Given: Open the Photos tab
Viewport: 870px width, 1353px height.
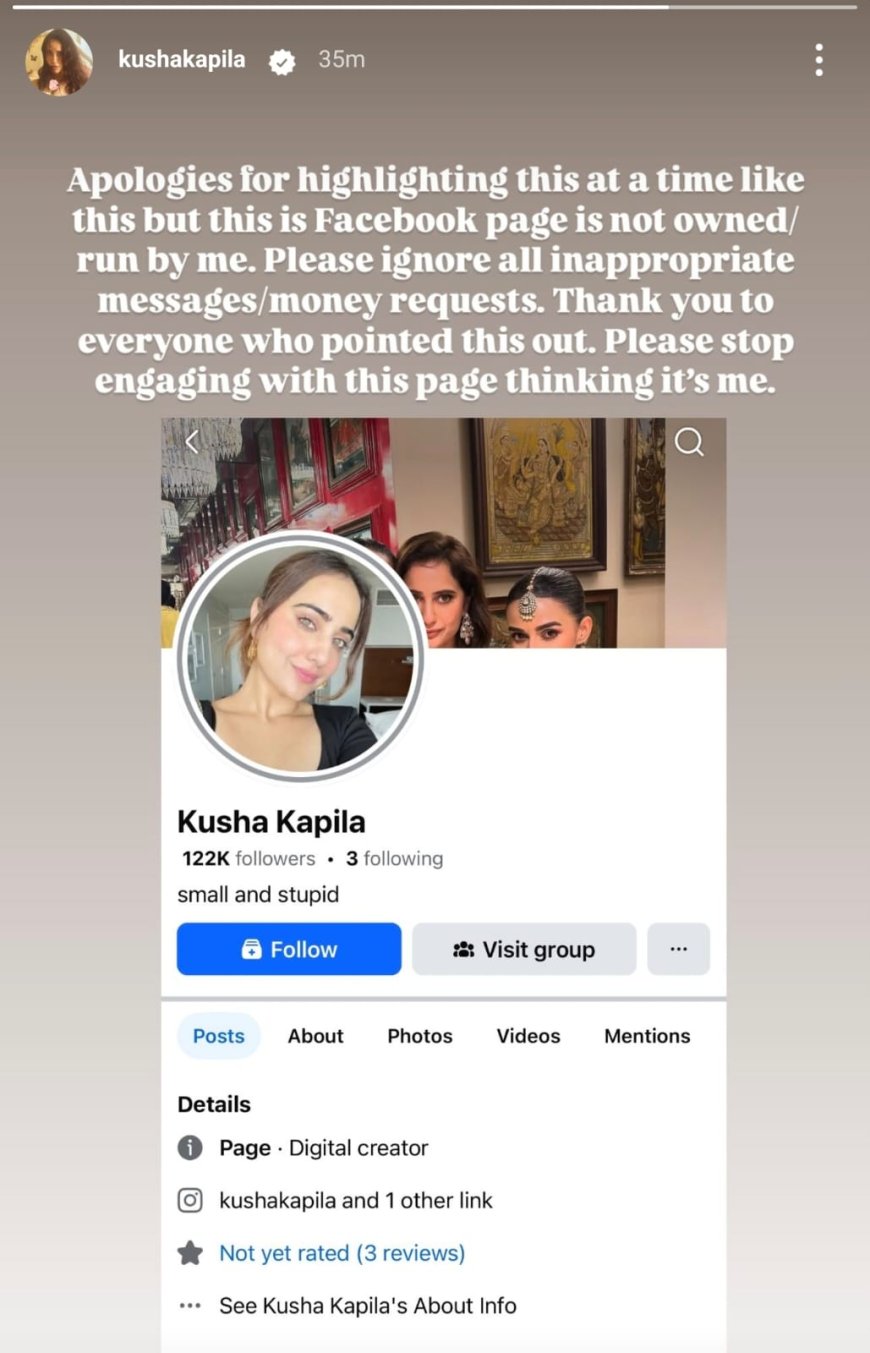Looking at the screenshot, I should point(420,1036).
